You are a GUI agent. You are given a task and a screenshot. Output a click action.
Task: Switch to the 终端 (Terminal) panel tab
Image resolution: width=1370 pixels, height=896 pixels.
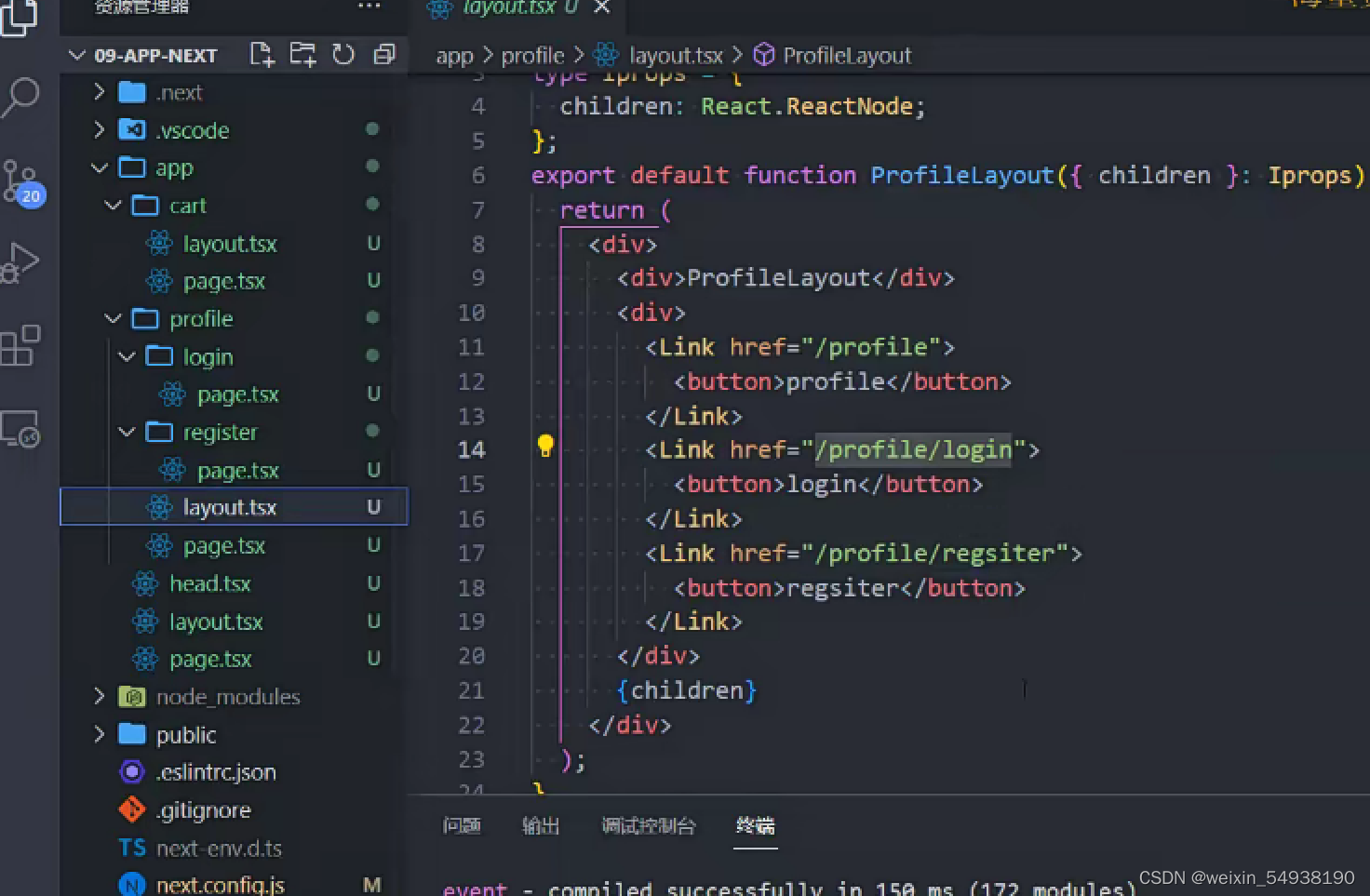coord(755,825)
